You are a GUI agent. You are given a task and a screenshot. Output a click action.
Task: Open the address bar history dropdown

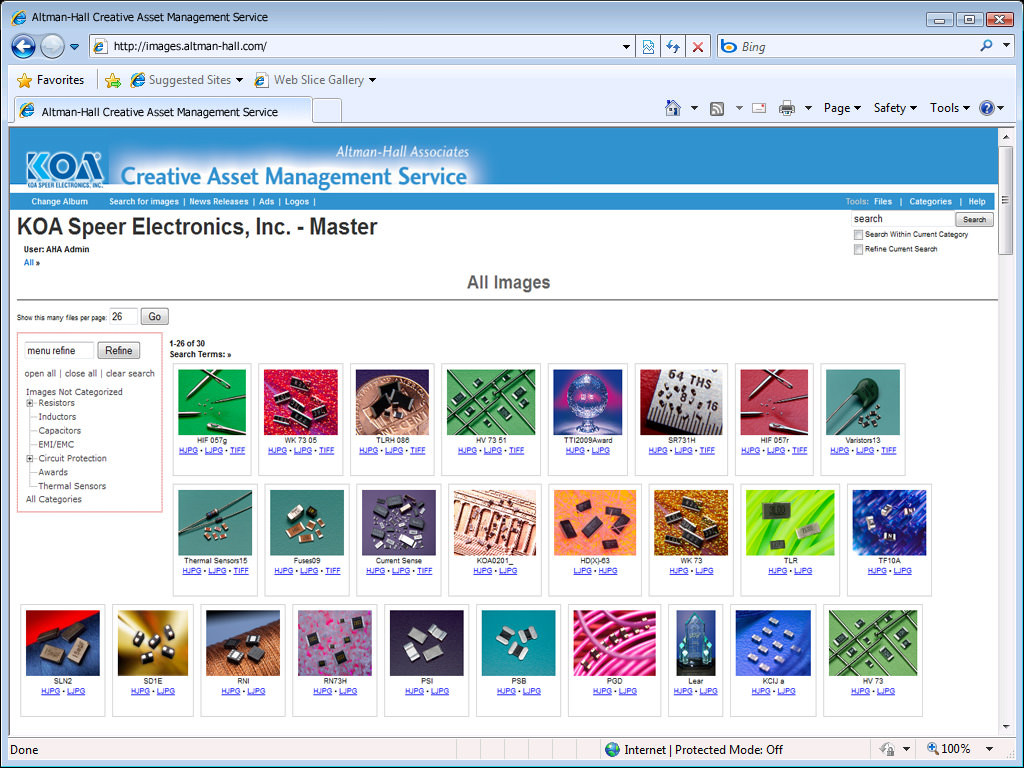[x=626, y=46]
